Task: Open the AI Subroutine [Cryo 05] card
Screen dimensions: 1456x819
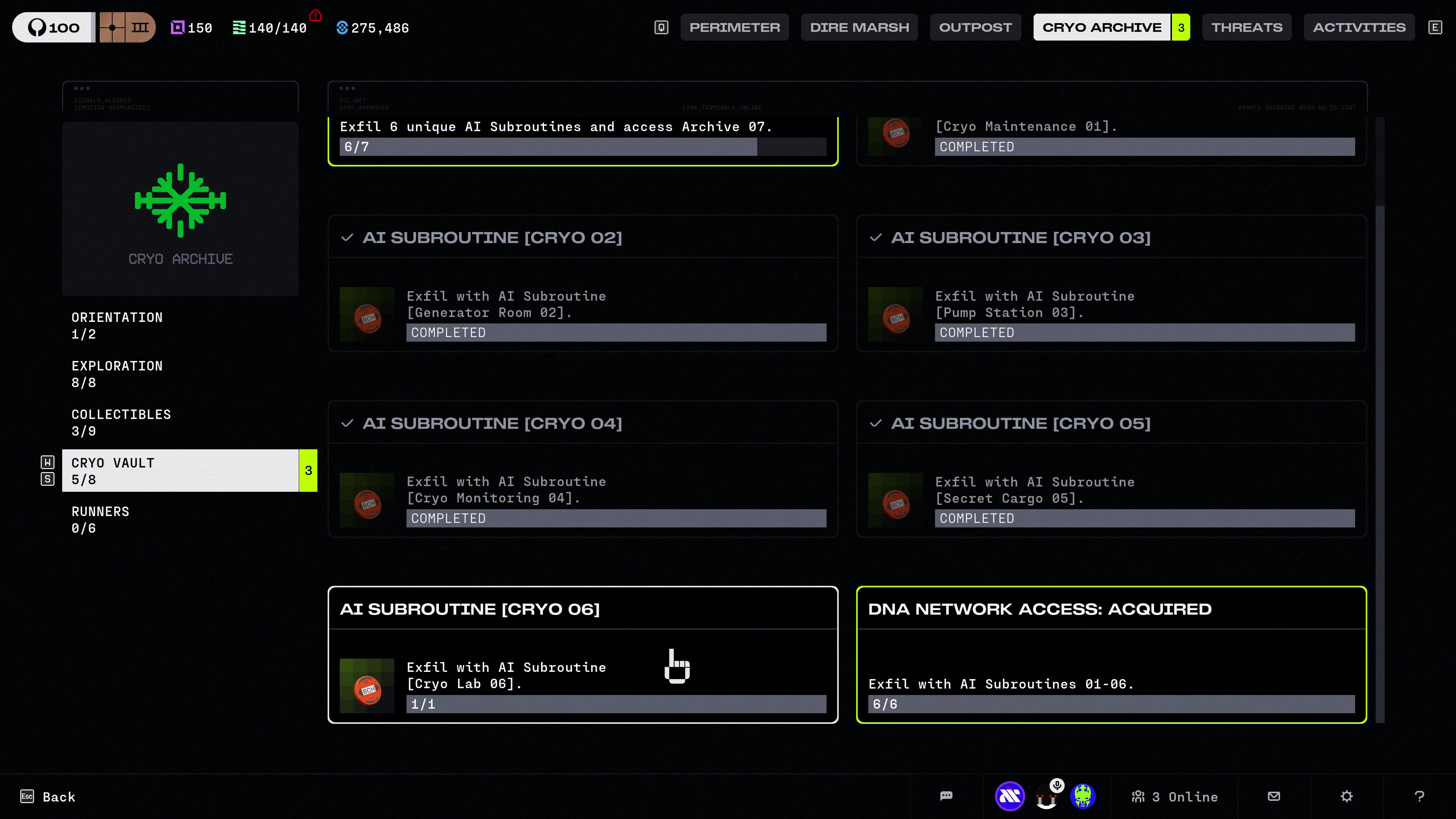Action: tap(1111, 469)
